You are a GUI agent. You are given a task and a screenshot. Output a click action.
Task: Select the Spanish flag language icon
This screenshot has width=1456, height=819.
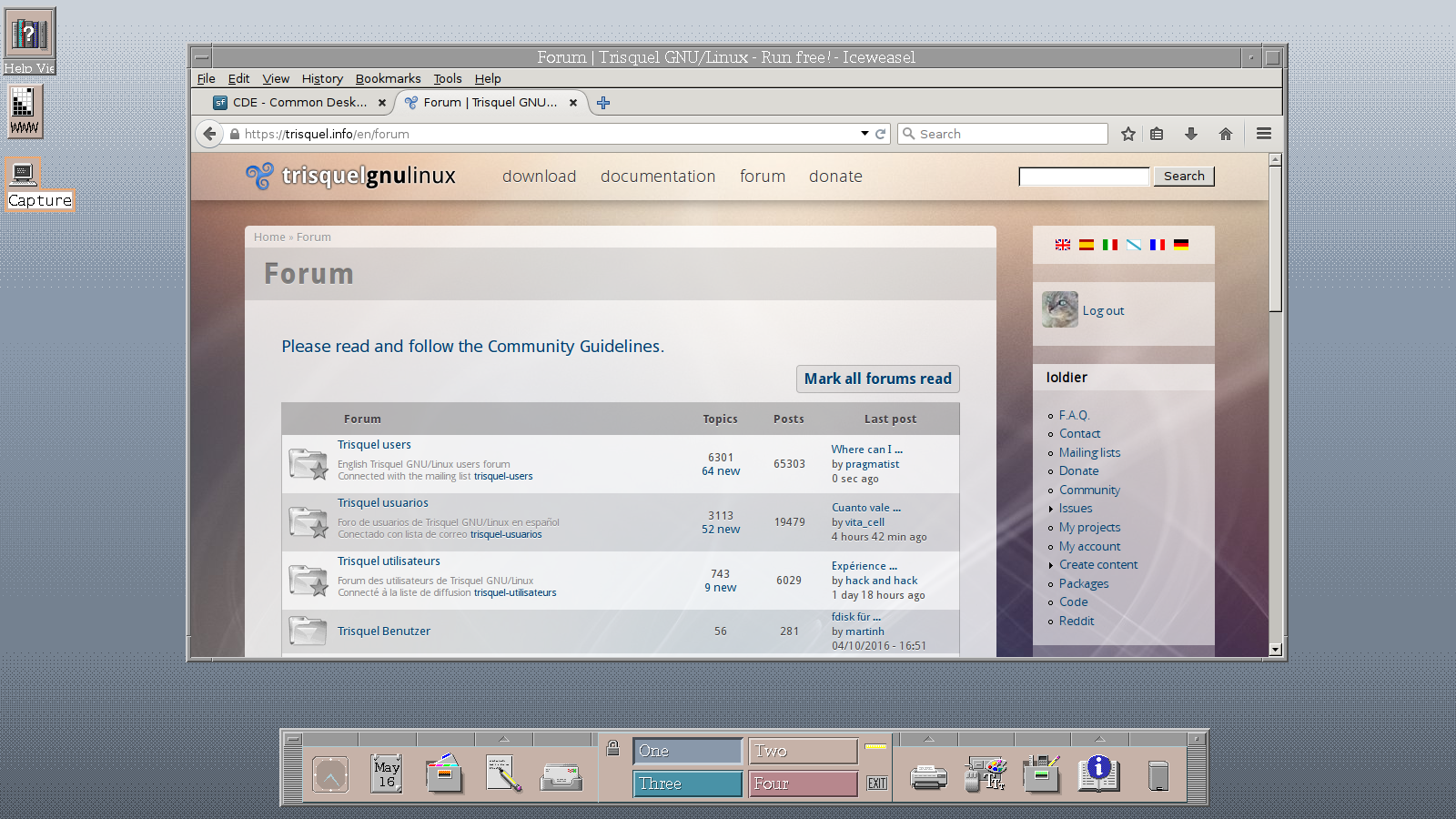point(1086,245)
